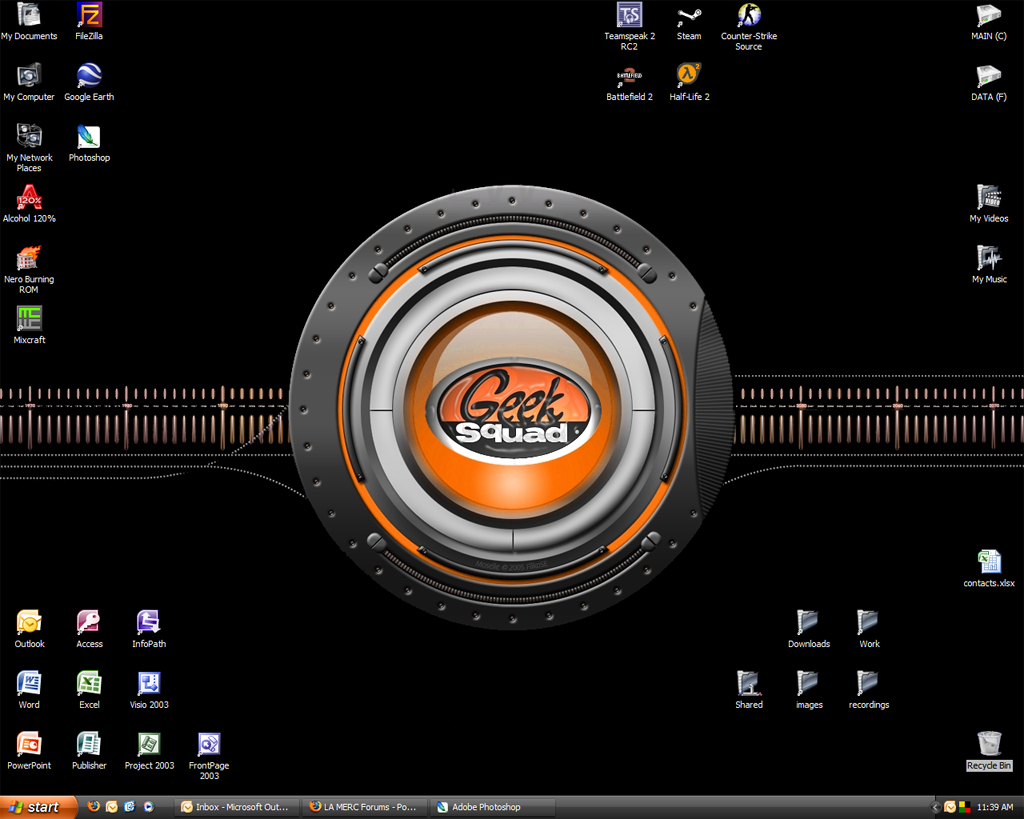Select Teamspeak 2 RC2 shortcut

point(629,27)
